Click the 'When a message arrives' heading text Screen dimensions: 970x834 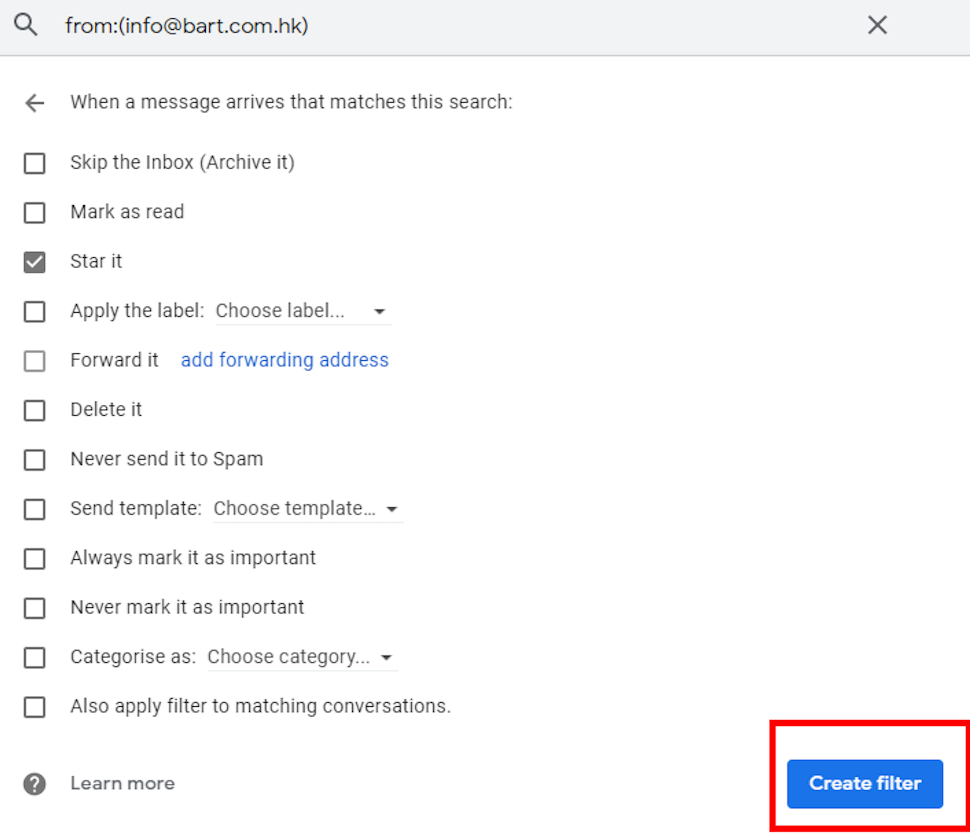click(x=291, y=102)
